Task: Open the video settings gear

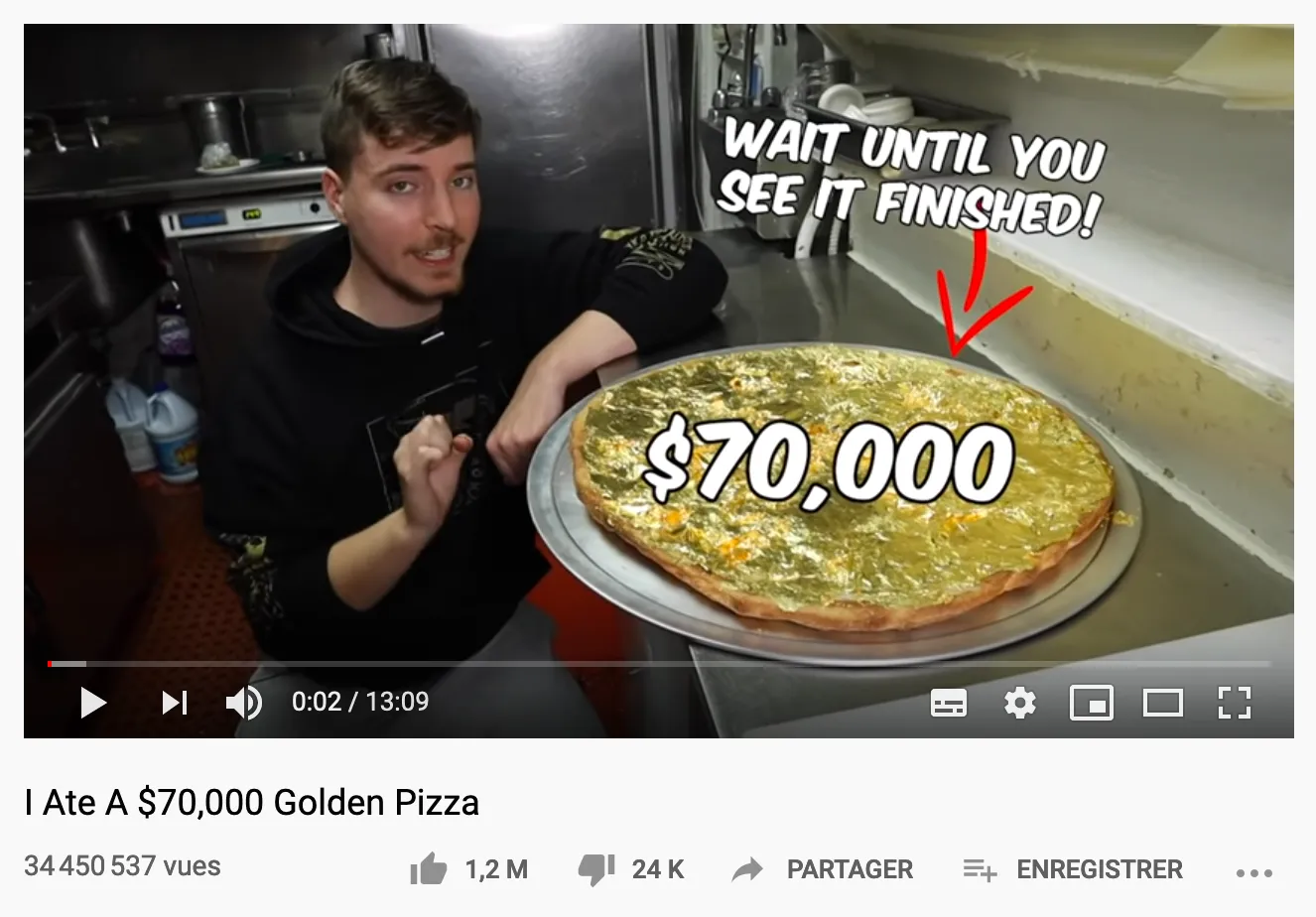Action: (x=1020, y=704)
